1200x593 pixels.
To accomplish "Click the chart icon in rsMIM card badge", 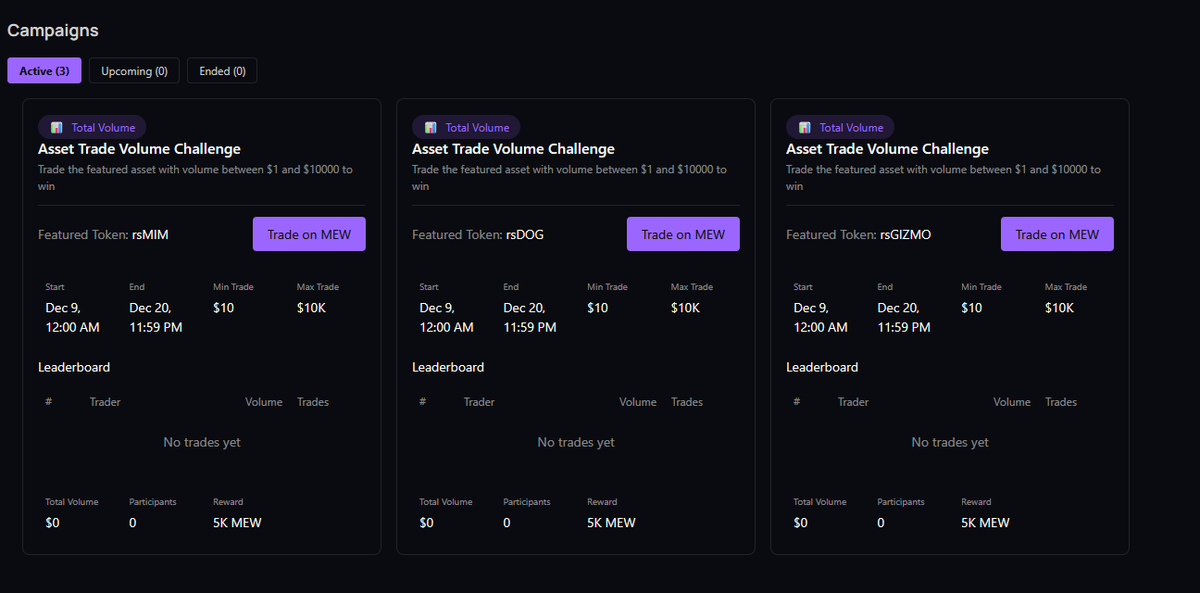I will (x=56, y=127).
